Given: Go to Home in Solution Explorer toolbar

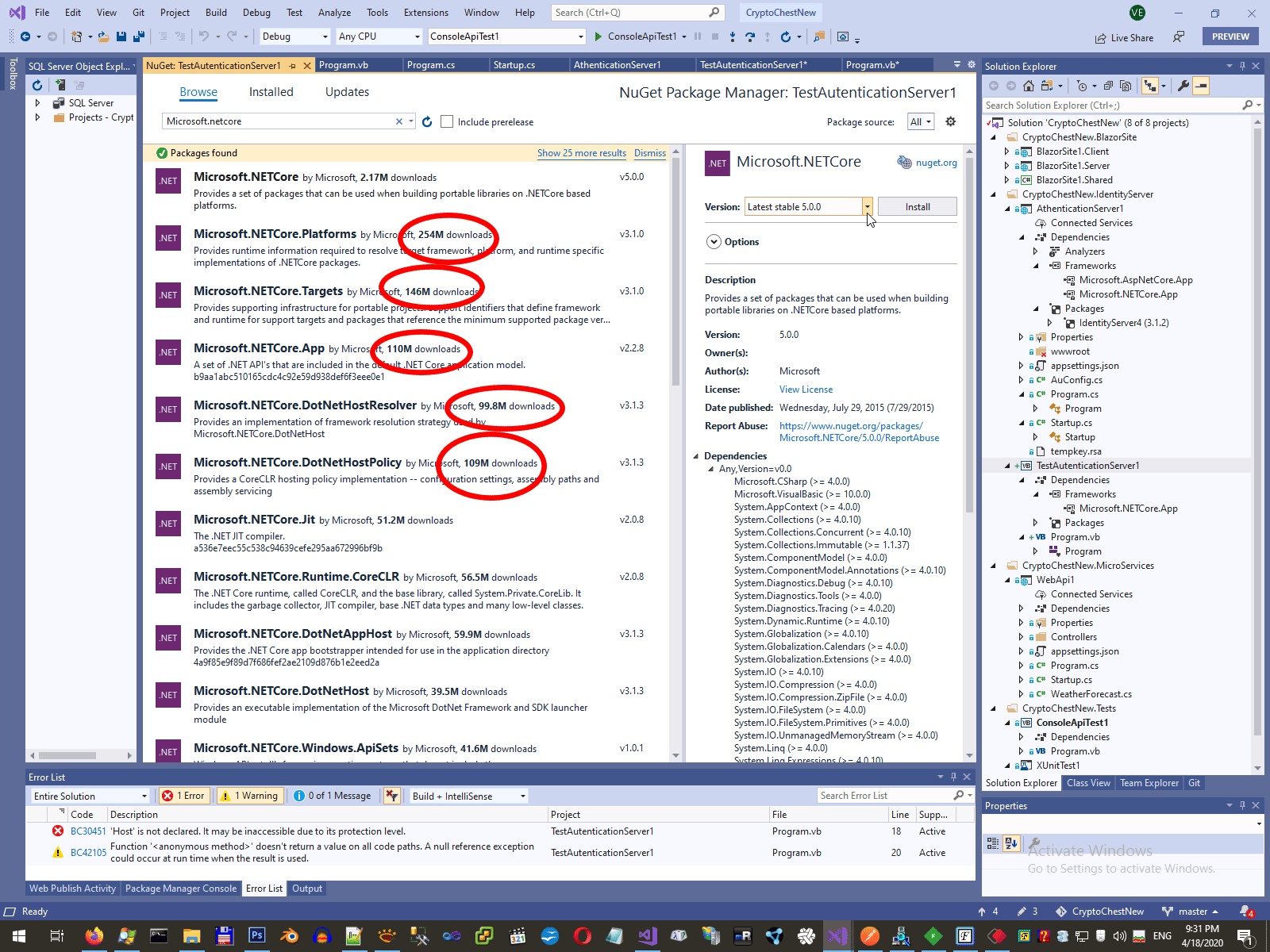Looking at the screenshot, I should coord(1029,86).
